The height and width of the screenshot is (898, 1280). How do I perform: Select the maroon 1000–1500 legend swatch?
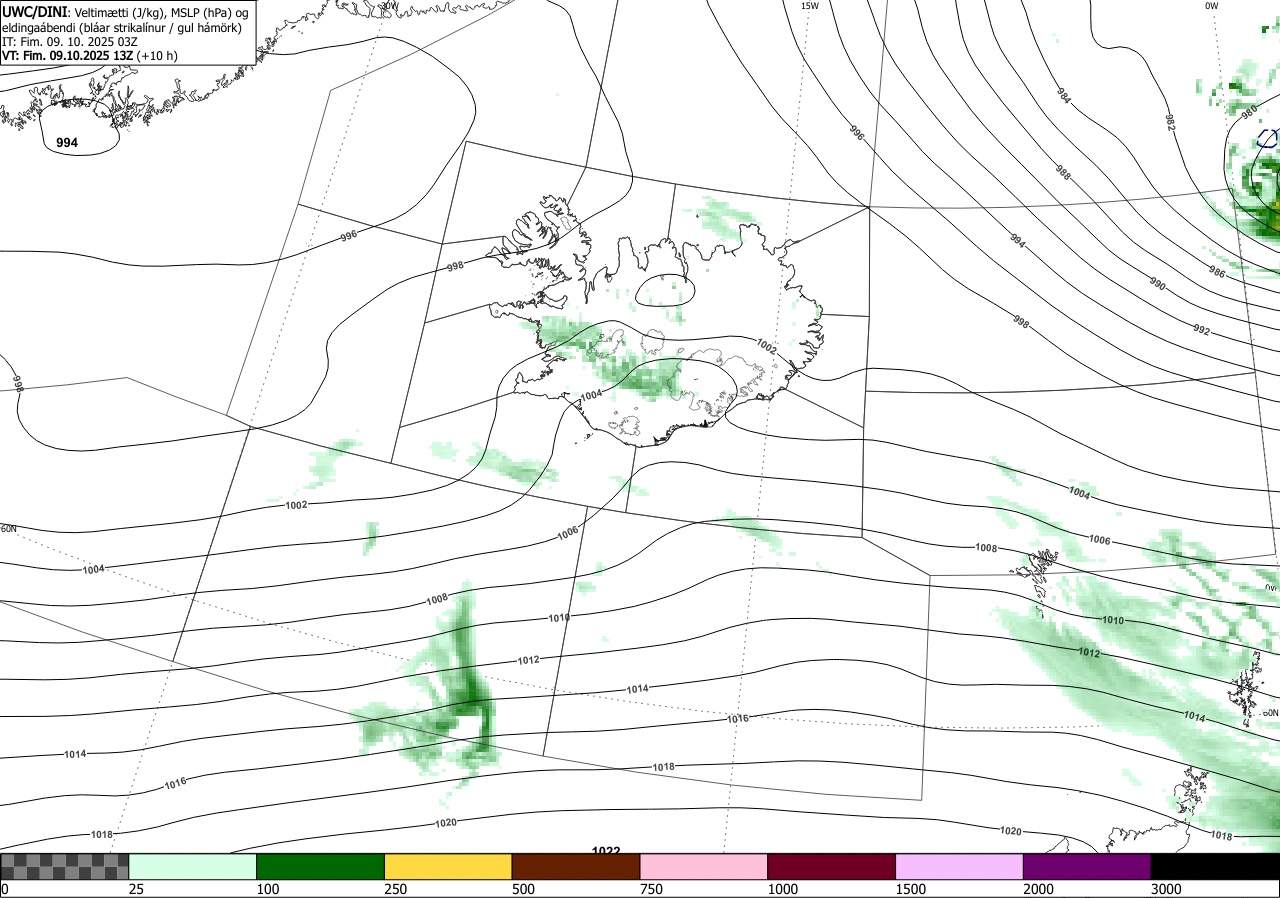(x=832, y=866)
